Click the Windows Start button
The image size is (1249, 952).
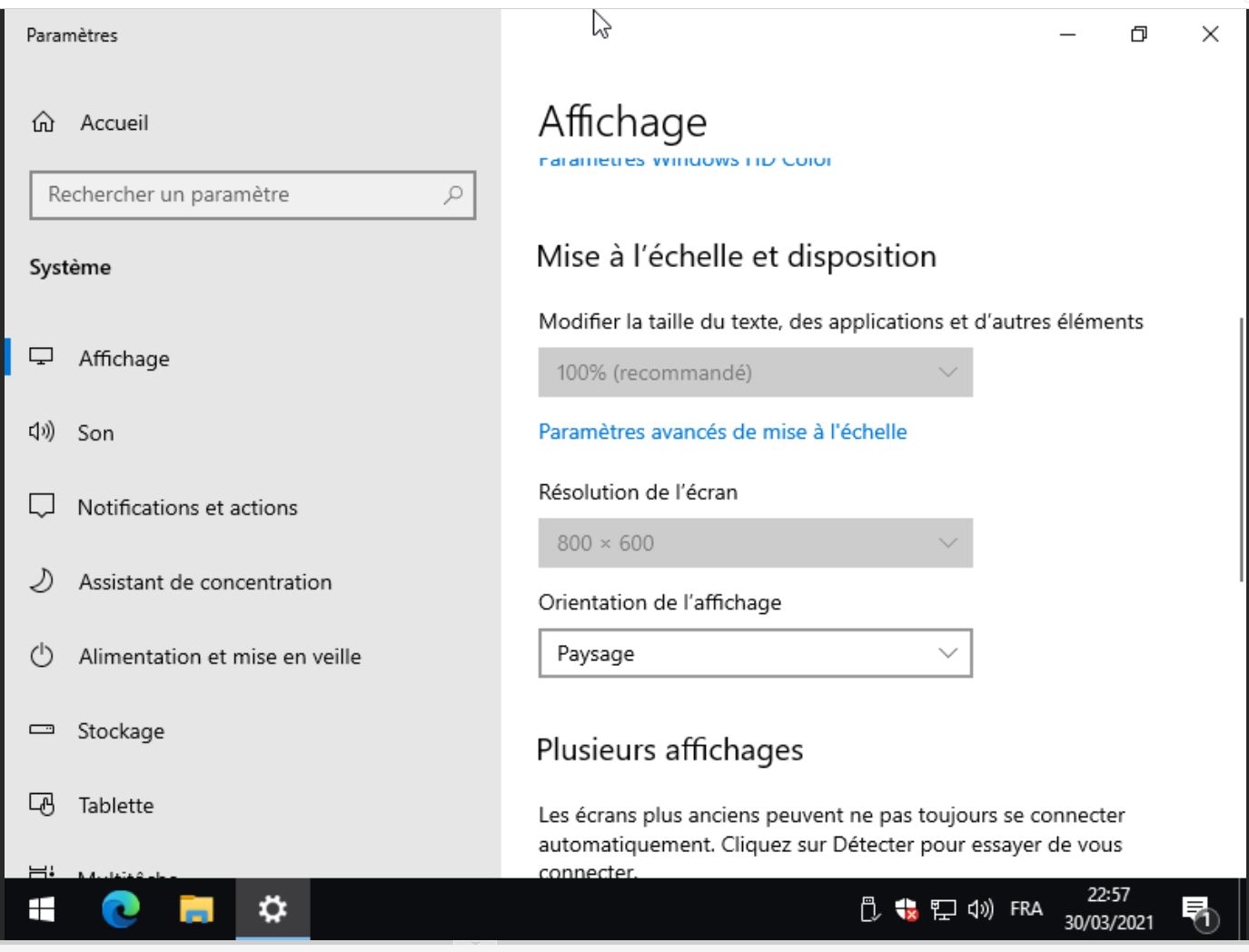(x=42, y=908)
